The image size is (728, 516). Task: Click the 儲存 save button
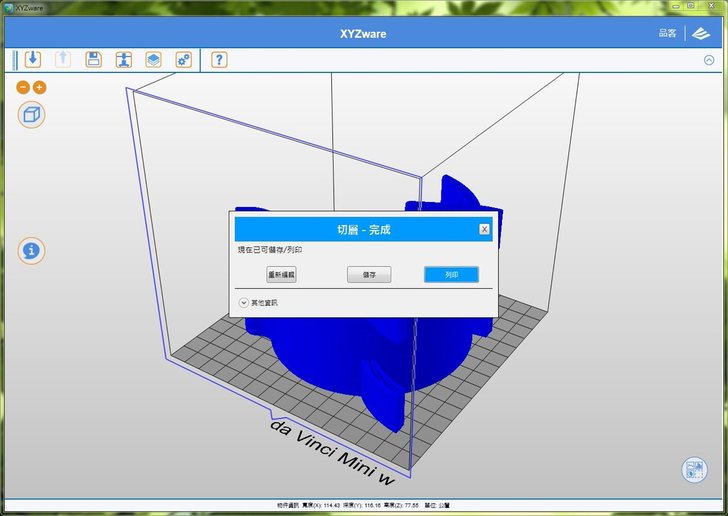369,274
